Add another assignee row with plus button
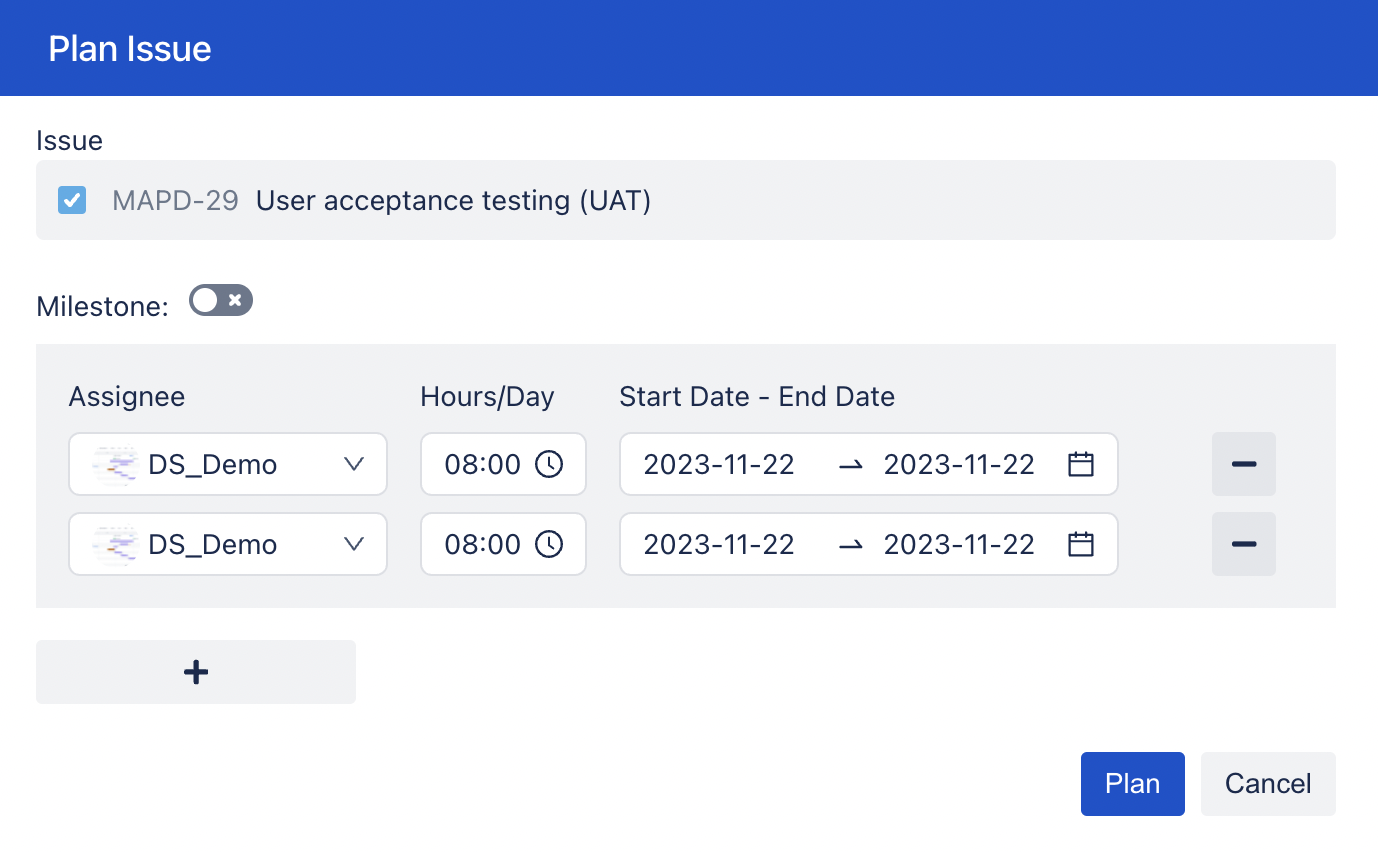This screenshot has width=1378, height=852. (x=196, y=672)
